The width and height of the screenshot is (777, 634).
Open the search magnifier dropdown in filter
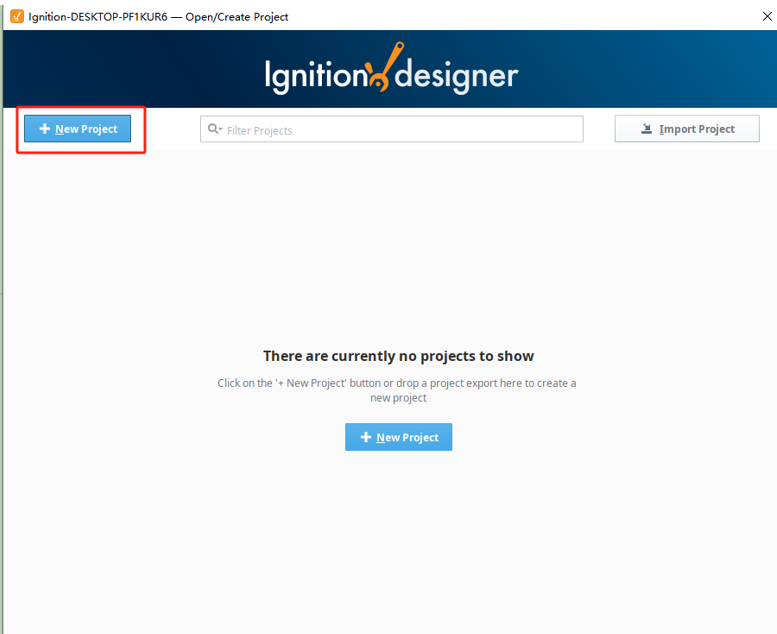pos(215,129)
